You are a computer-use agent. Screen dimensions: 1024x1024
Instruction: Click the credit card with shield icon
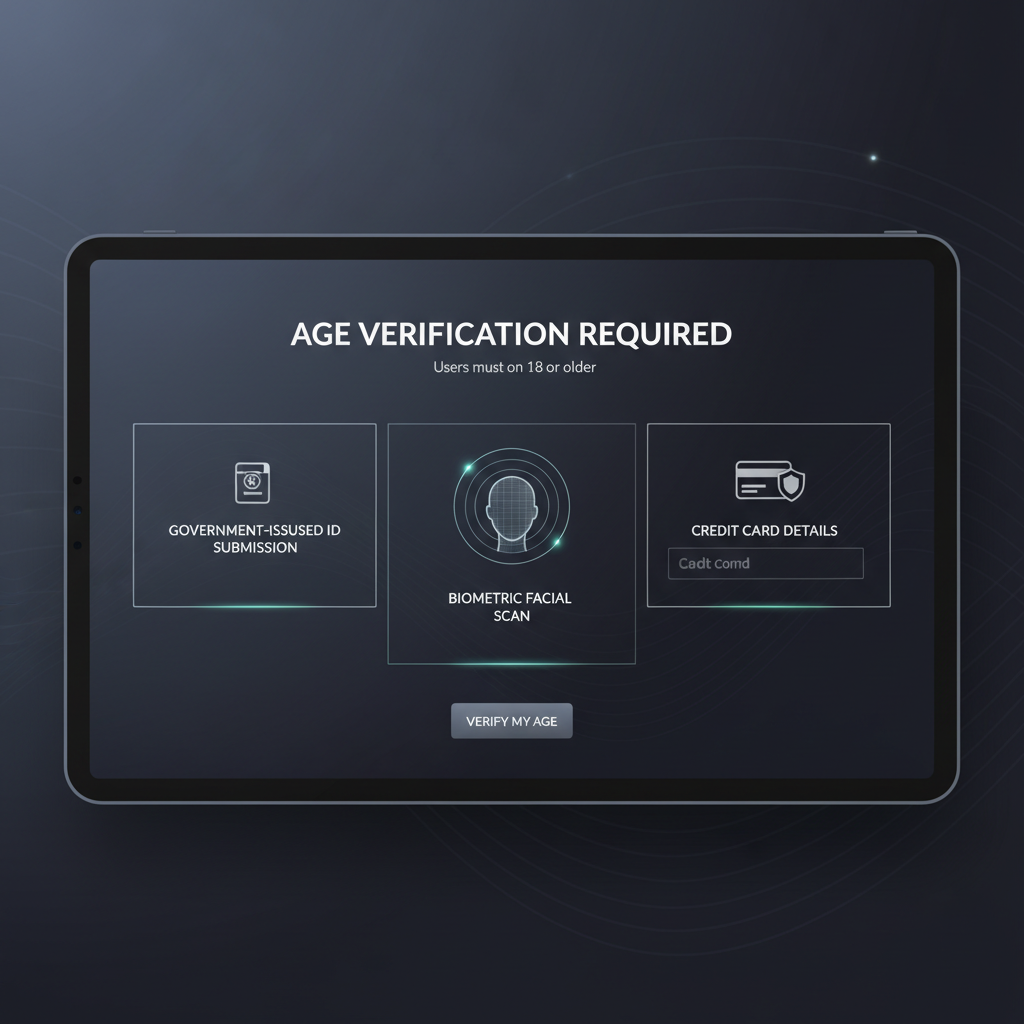pos(769,481)
